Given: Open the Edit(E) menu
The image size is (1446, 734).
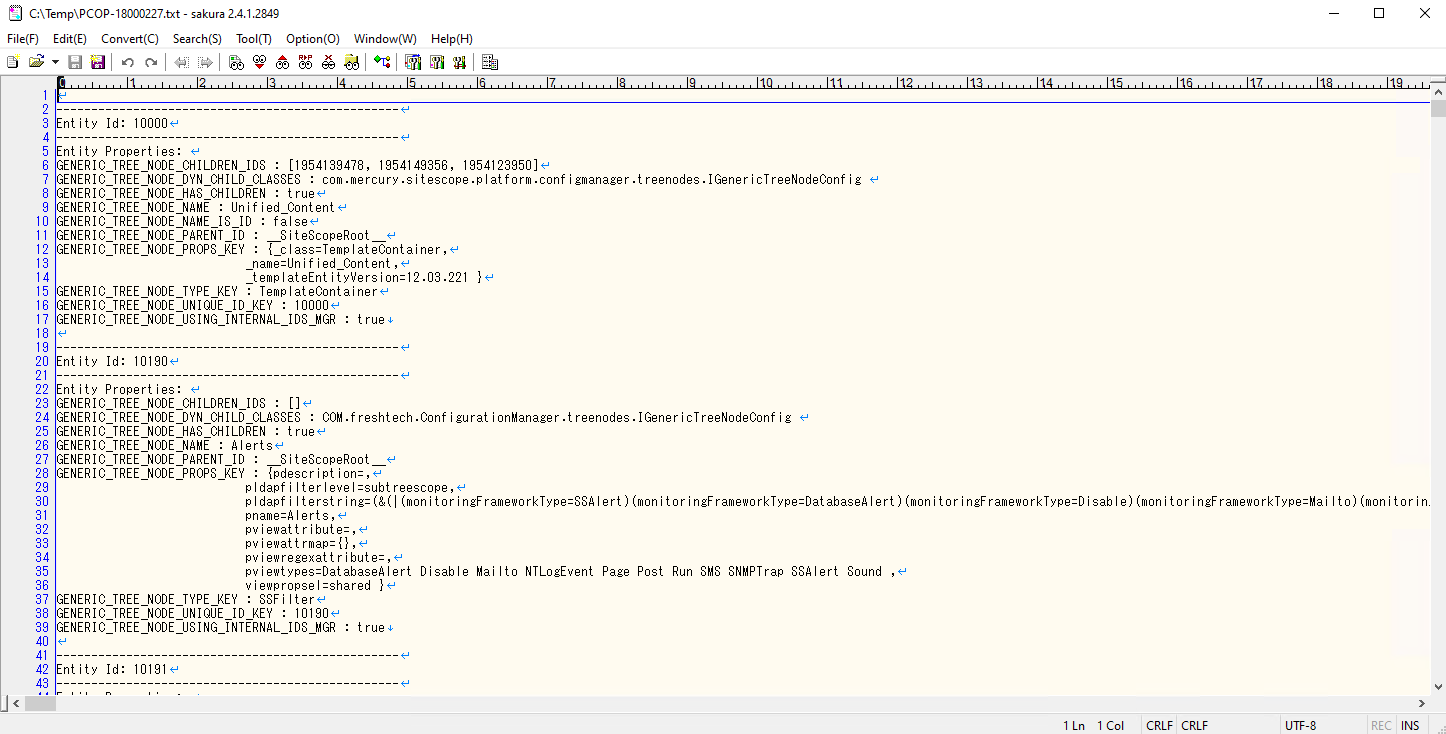Looking at the screenshot, I should pyautogui.click(x=70, y=39).
